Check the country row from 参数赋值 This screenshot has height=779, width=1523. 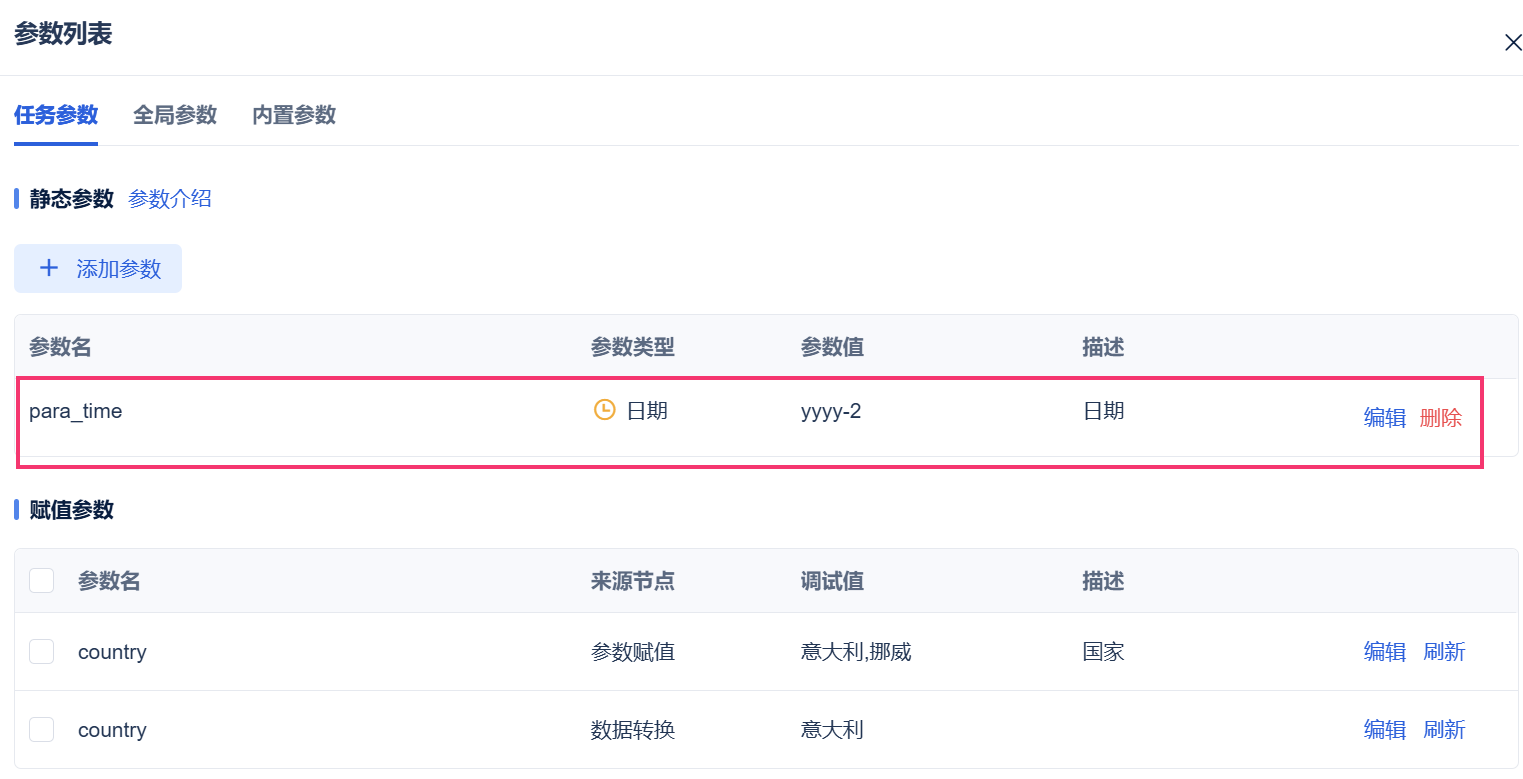point(42,652)
